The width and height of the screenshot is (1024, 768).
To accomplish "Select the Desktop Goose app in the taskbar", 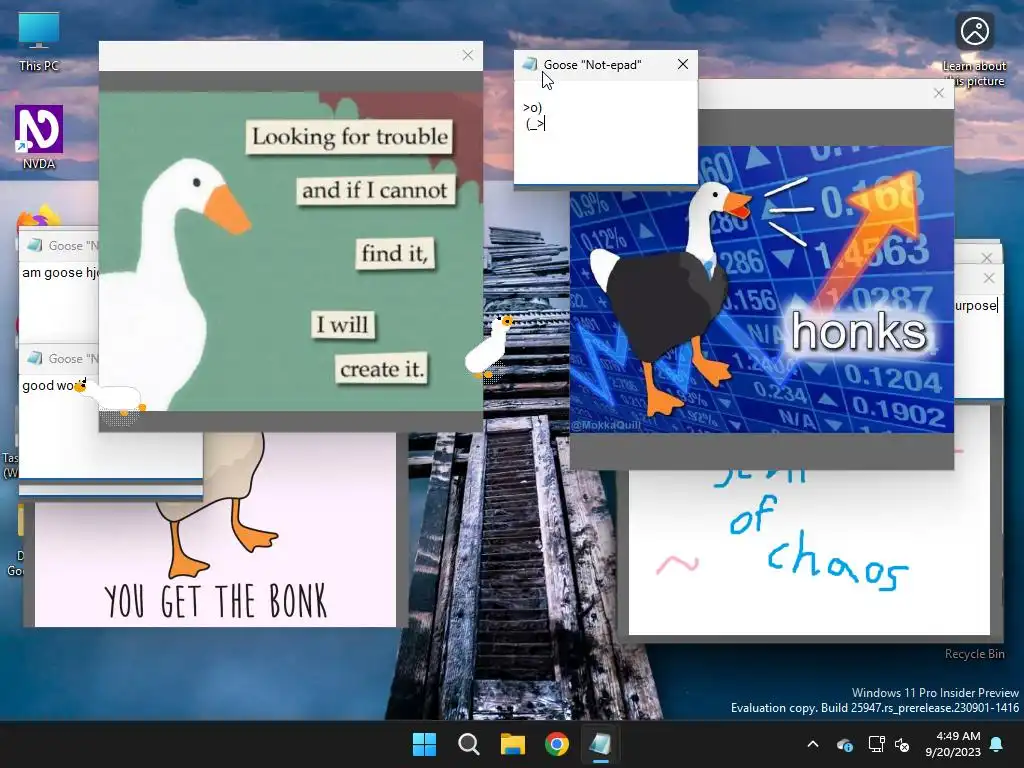I will (600, 744).
